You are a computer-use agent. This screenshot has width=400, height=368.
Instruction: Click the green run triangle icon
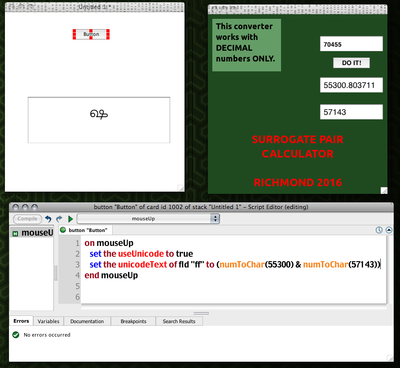[x=70, y=219]
